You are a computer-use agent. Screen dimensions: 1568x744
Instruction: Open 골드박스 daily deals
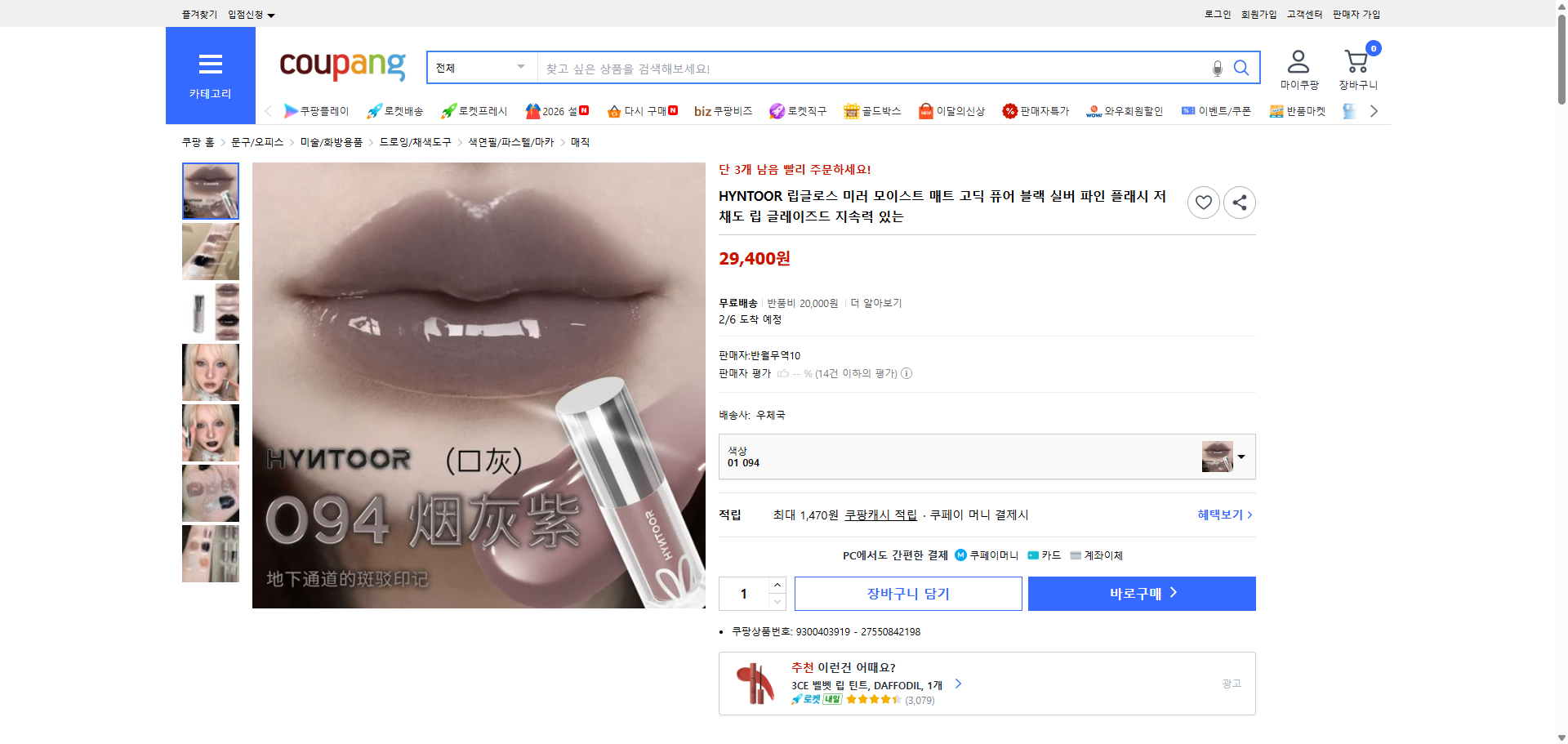coord(852,110)
